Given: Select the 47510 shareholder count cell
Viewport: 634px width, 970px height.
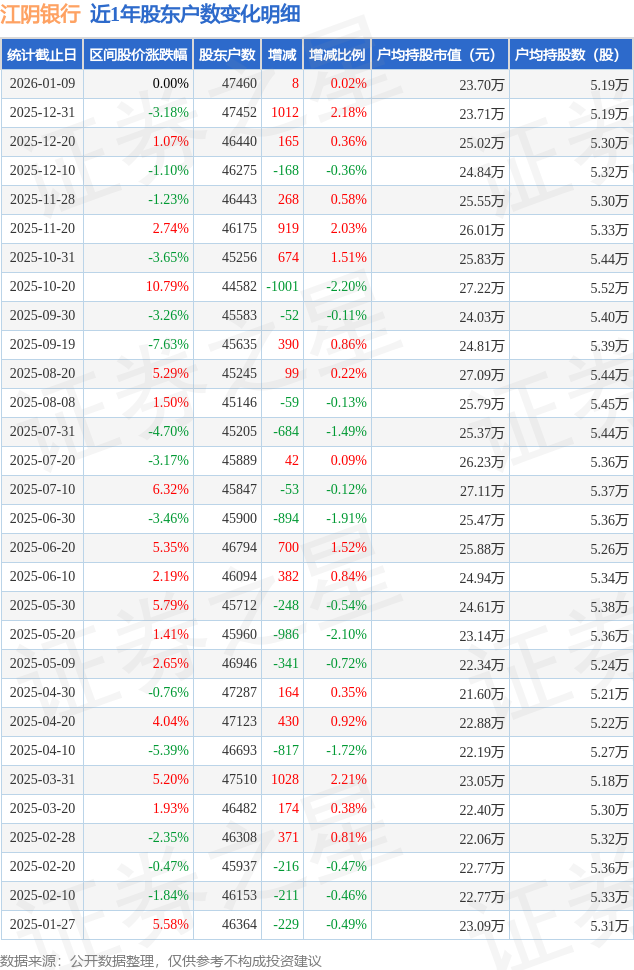Looking at the screenshot, I should pyautogui.click(x=239, y=780).
